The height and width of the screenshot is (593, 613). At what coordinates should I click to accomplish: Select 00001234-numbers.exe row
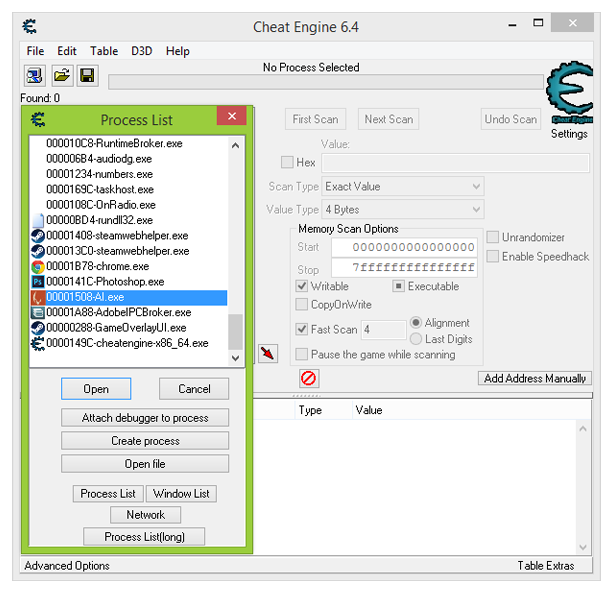point(129,174)
